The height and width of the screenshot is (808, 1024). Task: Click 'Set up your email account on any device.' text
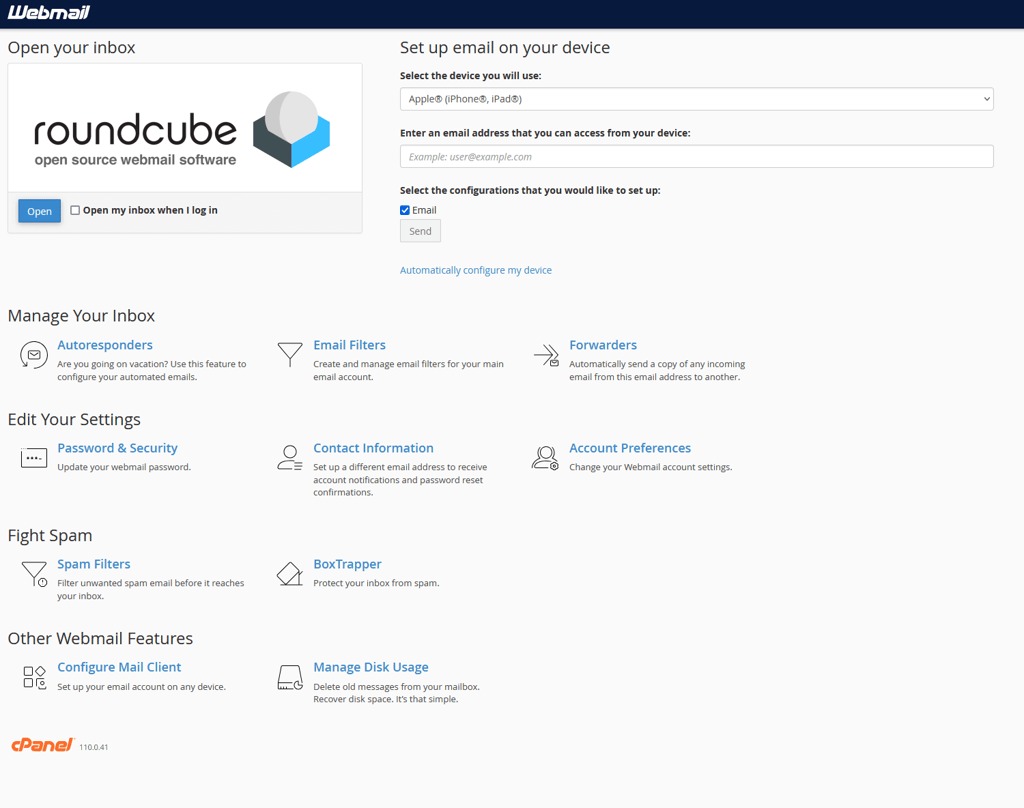[x=142, y=687]
